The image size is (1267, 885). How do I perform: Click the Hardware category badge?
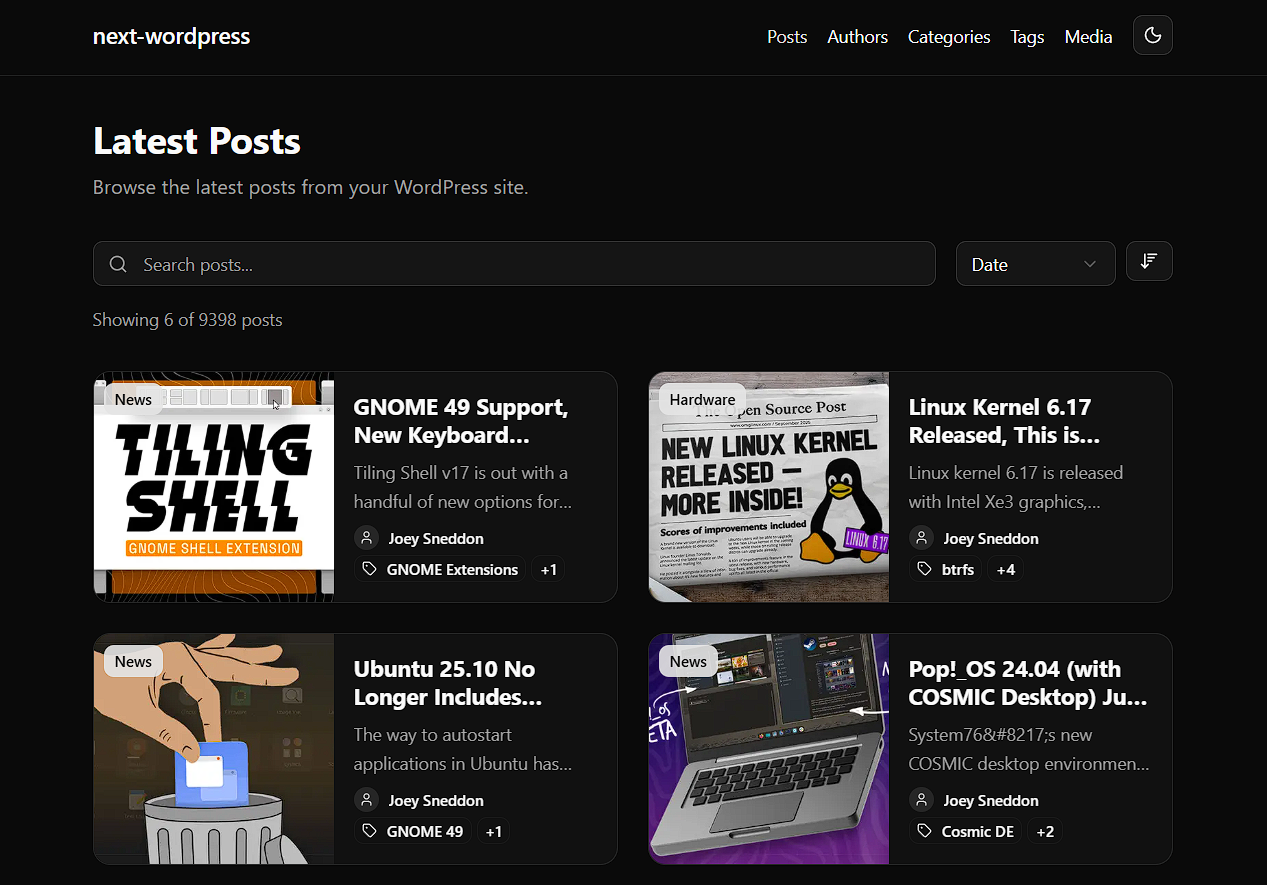702,399
